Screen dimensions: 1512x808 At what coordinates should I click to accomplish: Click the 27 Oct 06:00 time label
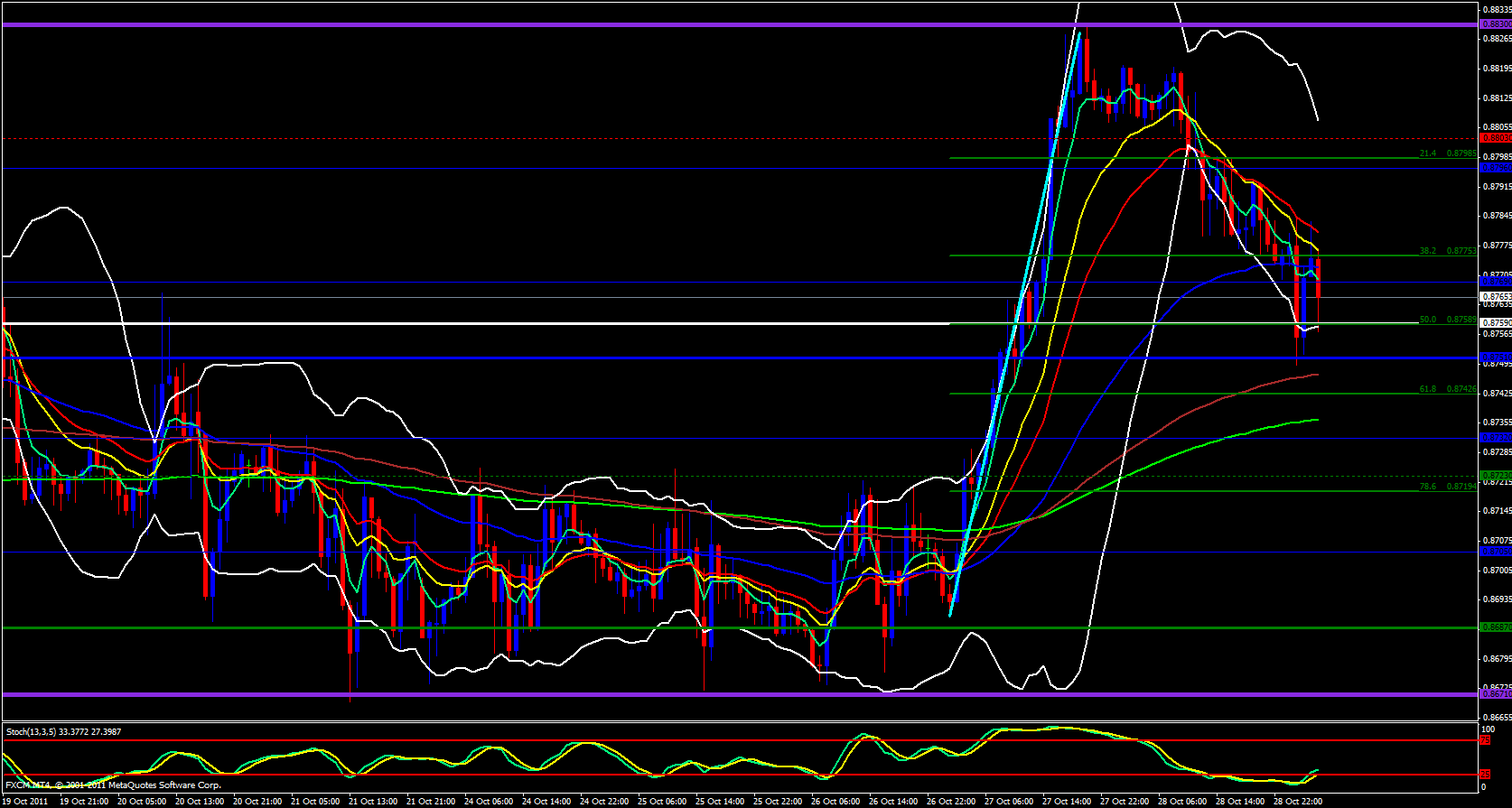click(x=1009, y=801)
